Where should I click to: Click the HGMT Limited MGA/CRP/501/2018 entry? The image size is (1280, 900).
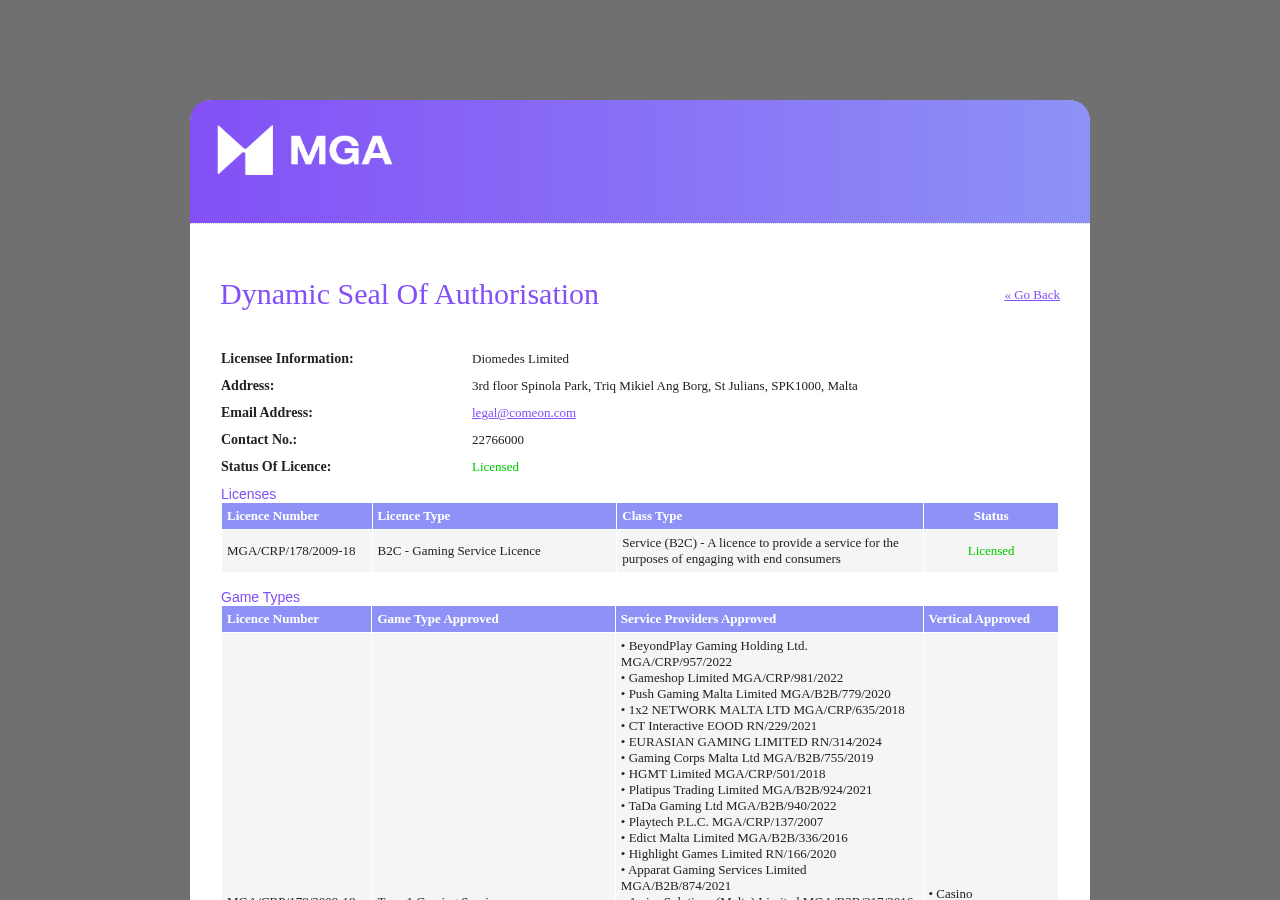click(x=723, y=774)
